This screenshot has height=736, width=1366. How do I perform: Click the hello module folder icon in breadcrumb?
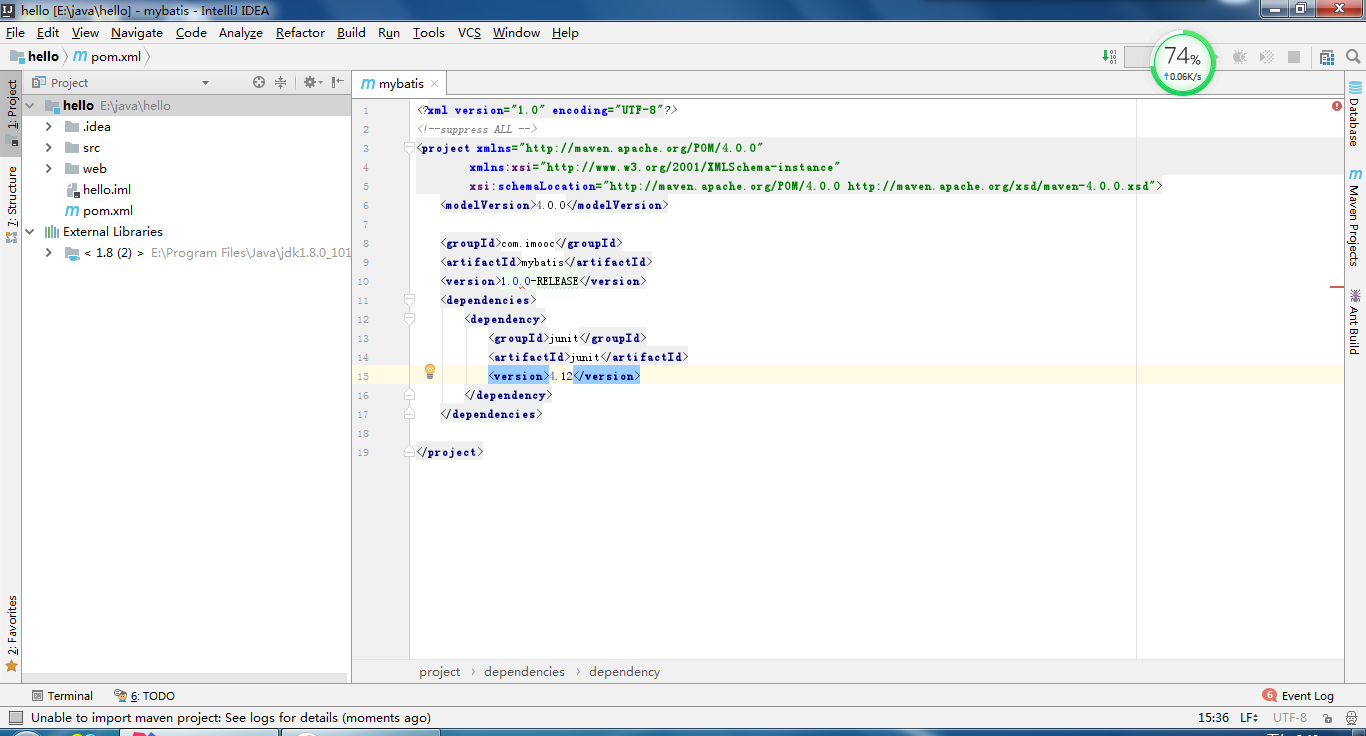[x=17, y=57]
